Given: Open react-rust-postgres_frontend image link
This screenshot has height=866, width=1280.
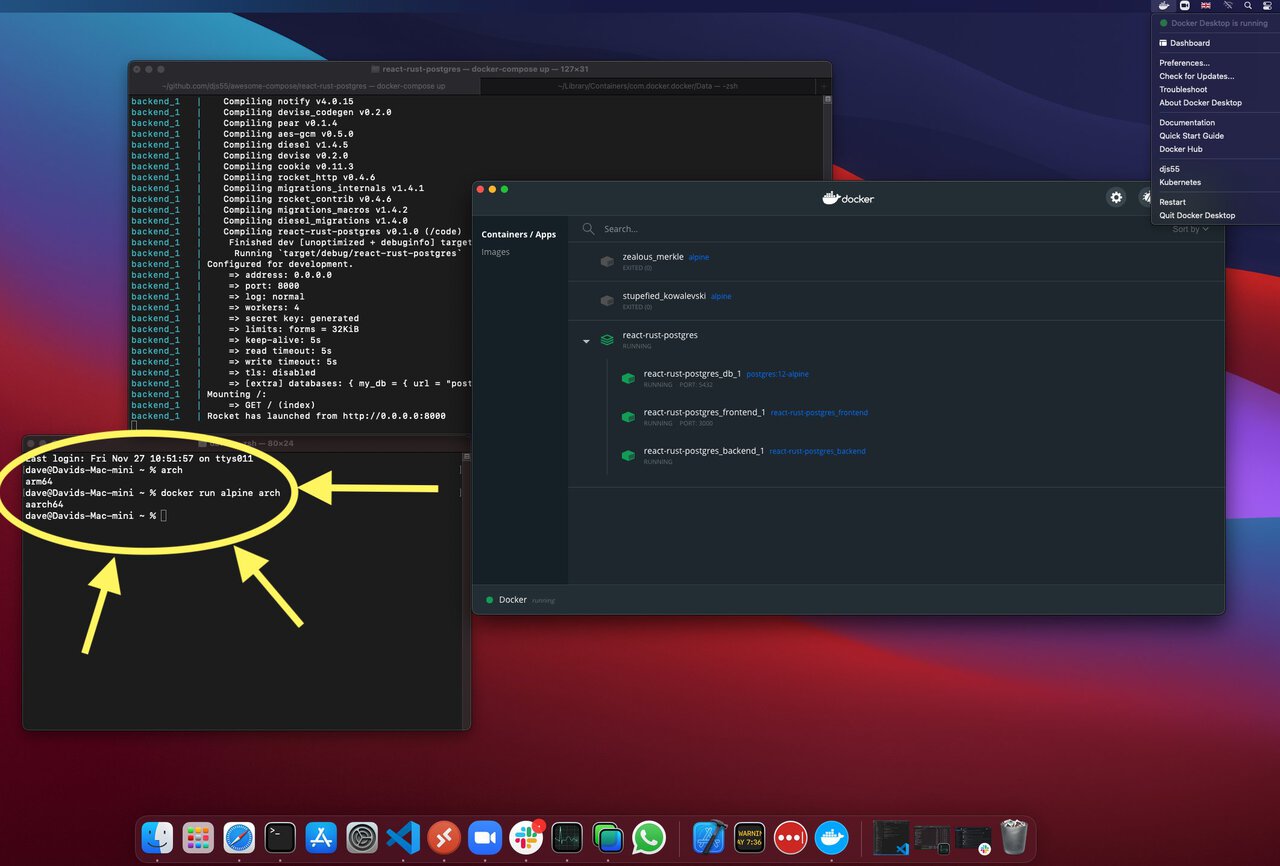Looking at the screenshot, I should click(819, 413).
